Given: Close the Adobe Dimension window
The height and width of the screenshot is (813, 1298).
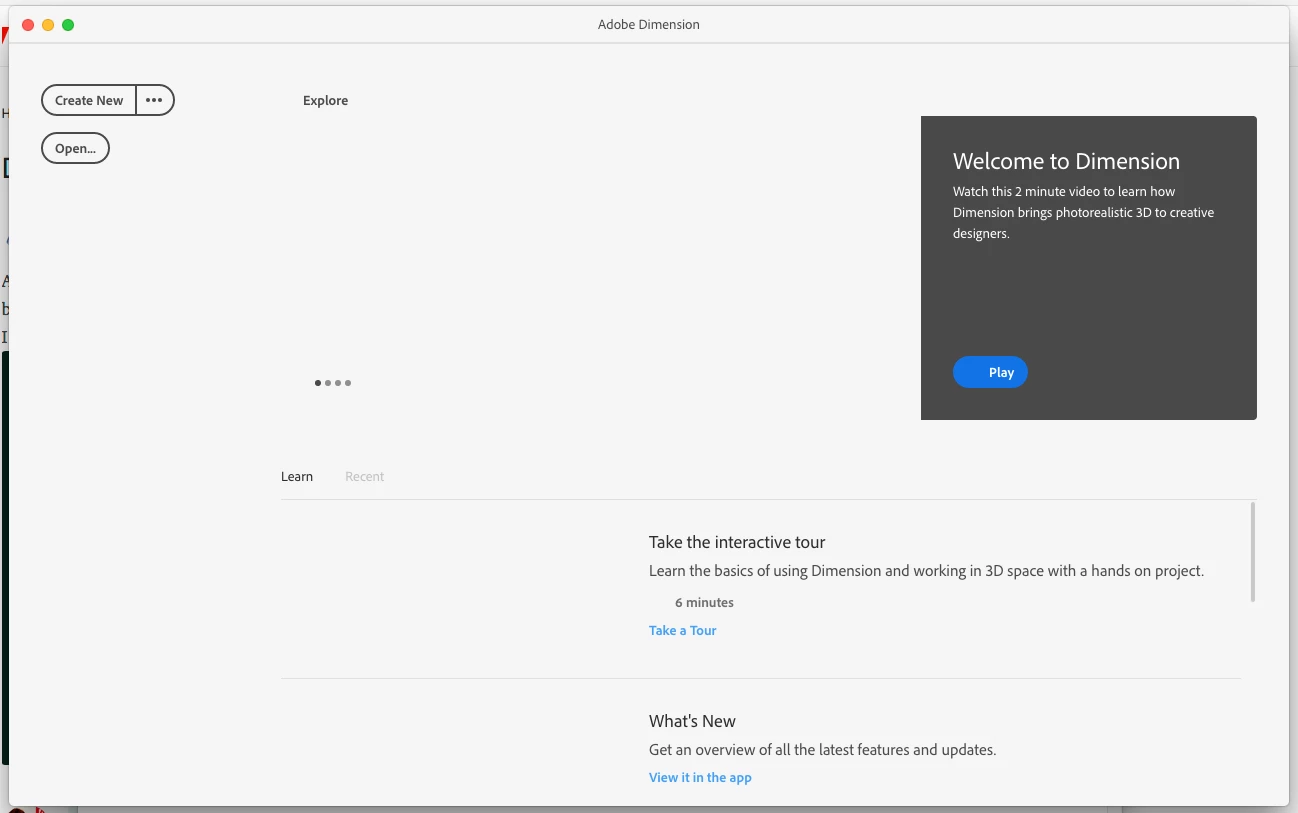Looking at the screenshot, I should (28, 25).
